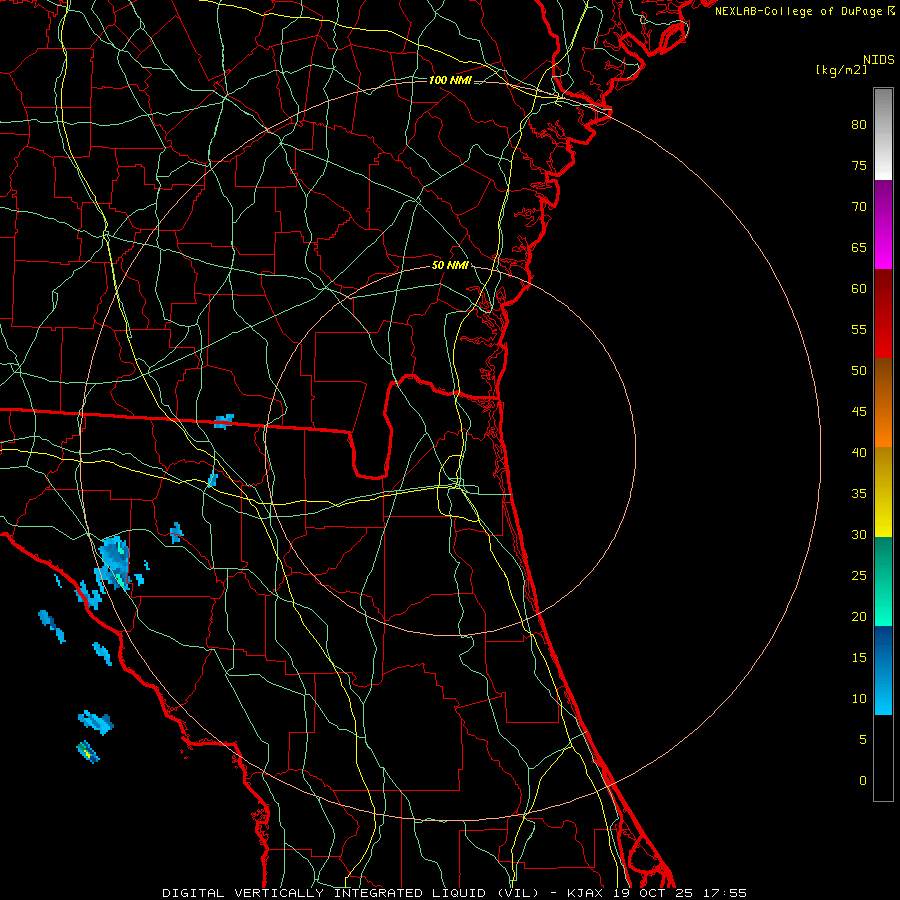Select the teal-green segment of color scale
900x900 pixels.
883,581
